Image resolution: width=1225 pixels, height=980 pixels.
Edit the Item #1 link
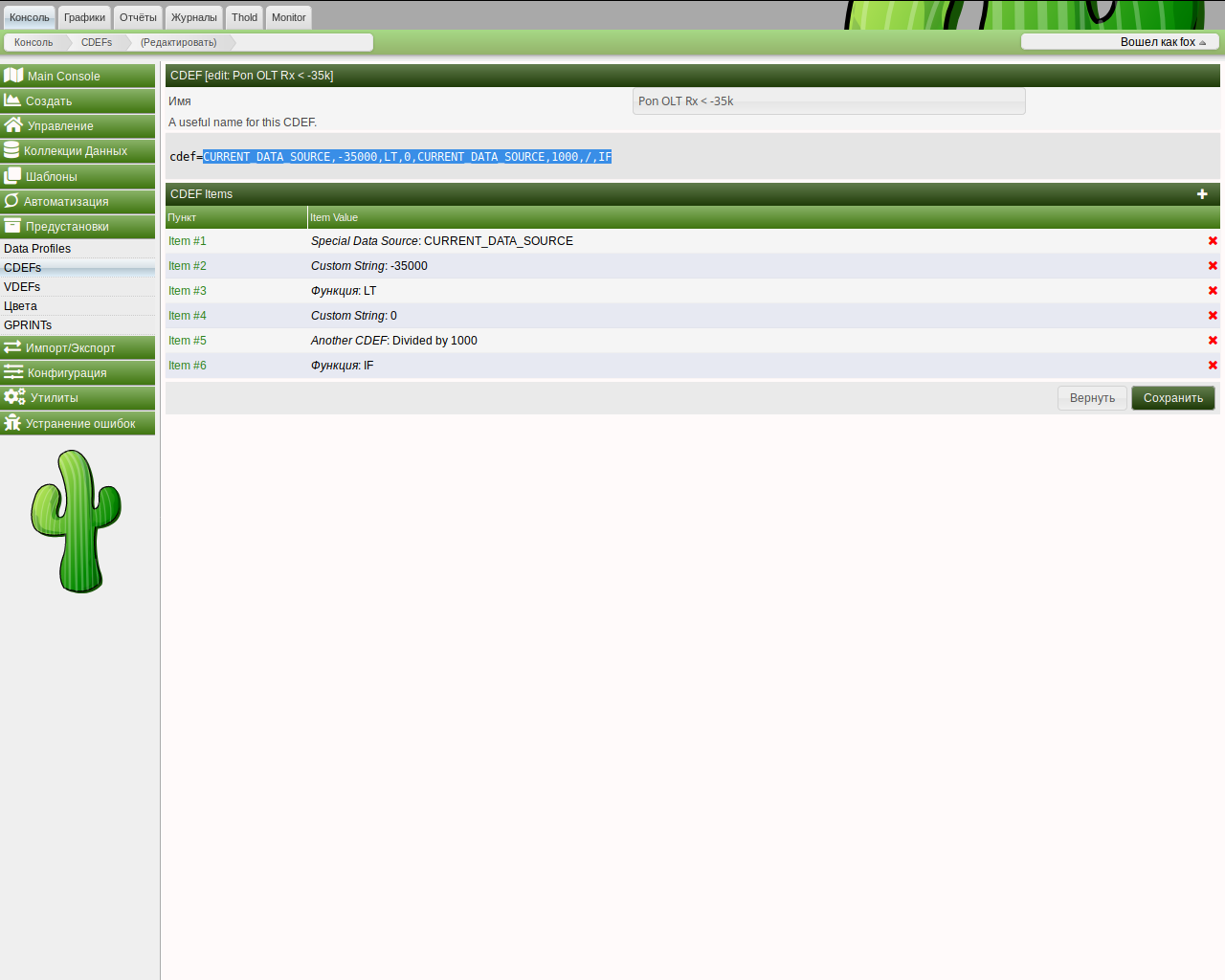(188, 241)
